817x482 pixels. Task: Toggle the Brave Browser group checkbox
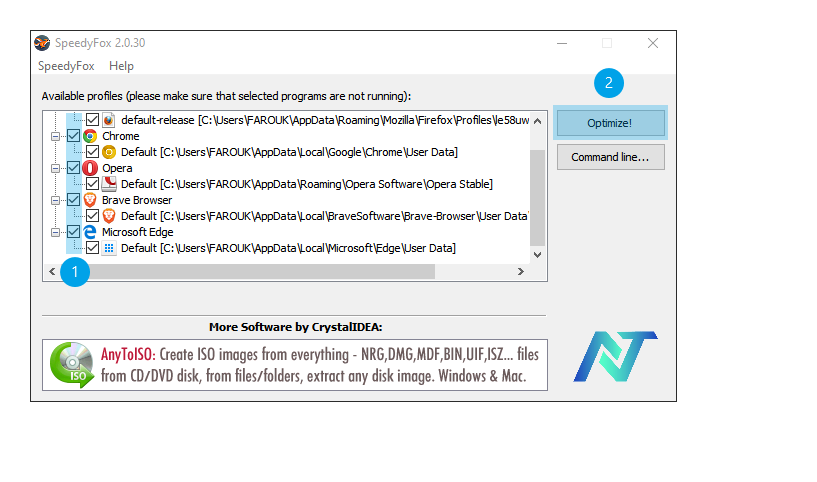(73, 200)
